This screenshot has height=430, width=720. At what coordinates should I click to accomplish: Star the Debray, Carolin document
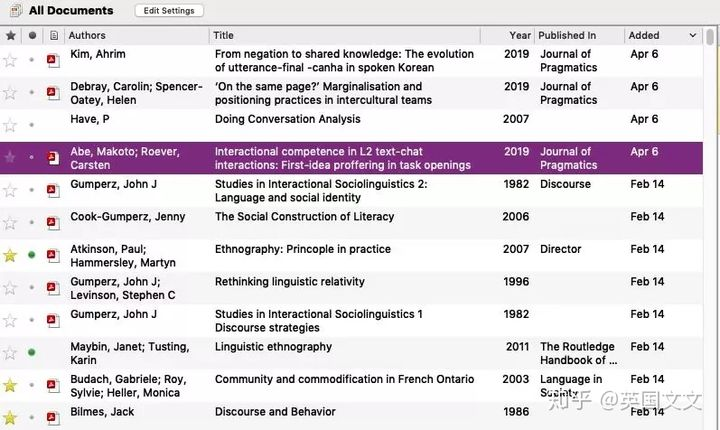10,93
